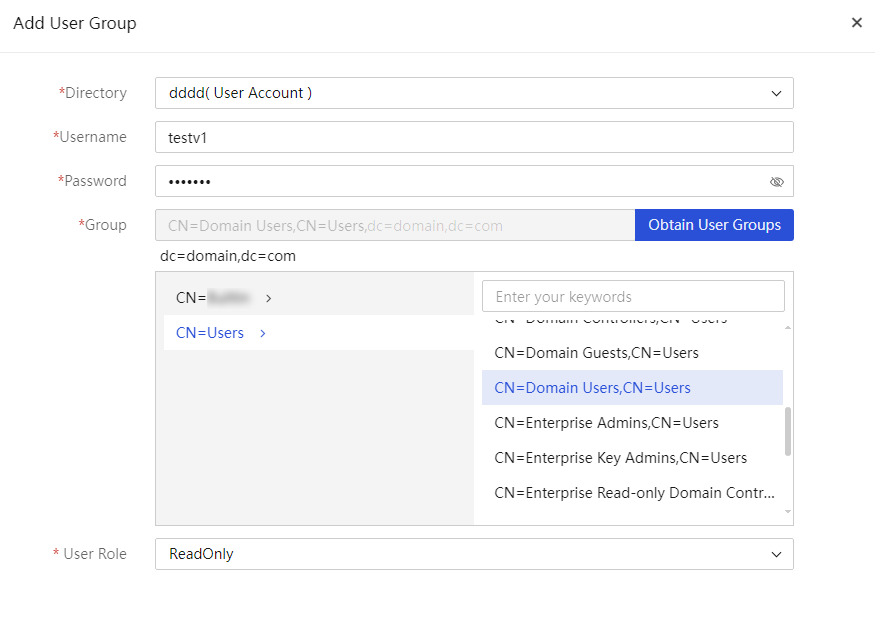Expand the chevron beside the blurred CN= entry
Image resolution: width=875 pixels, height=618 pixels.
pos(268,298)
